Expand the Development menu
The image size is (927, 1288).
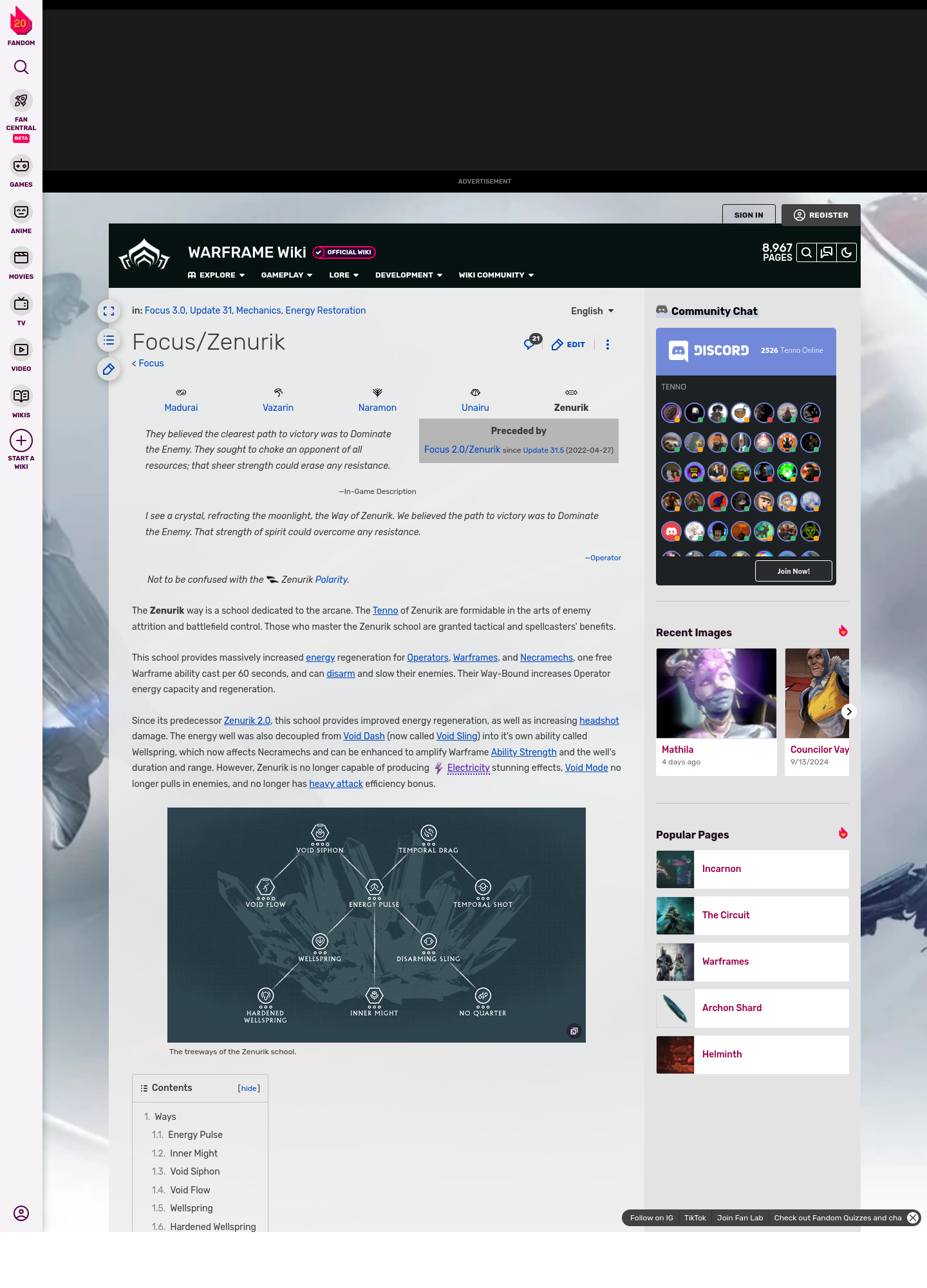pyautogui.click(x=409, y=275)
